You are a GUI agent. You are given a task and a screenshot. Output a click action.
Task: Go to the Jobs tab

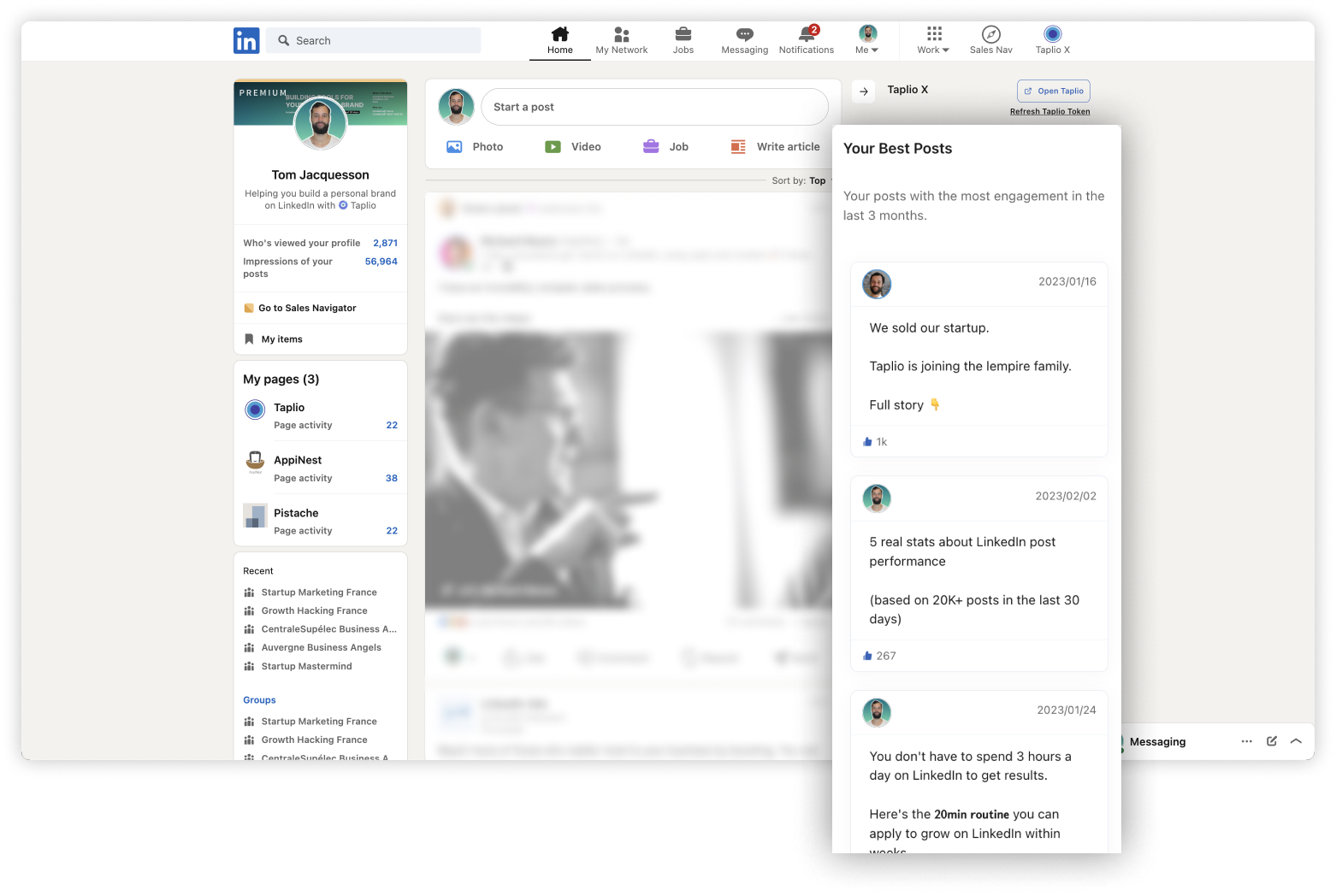coord(683,40)
